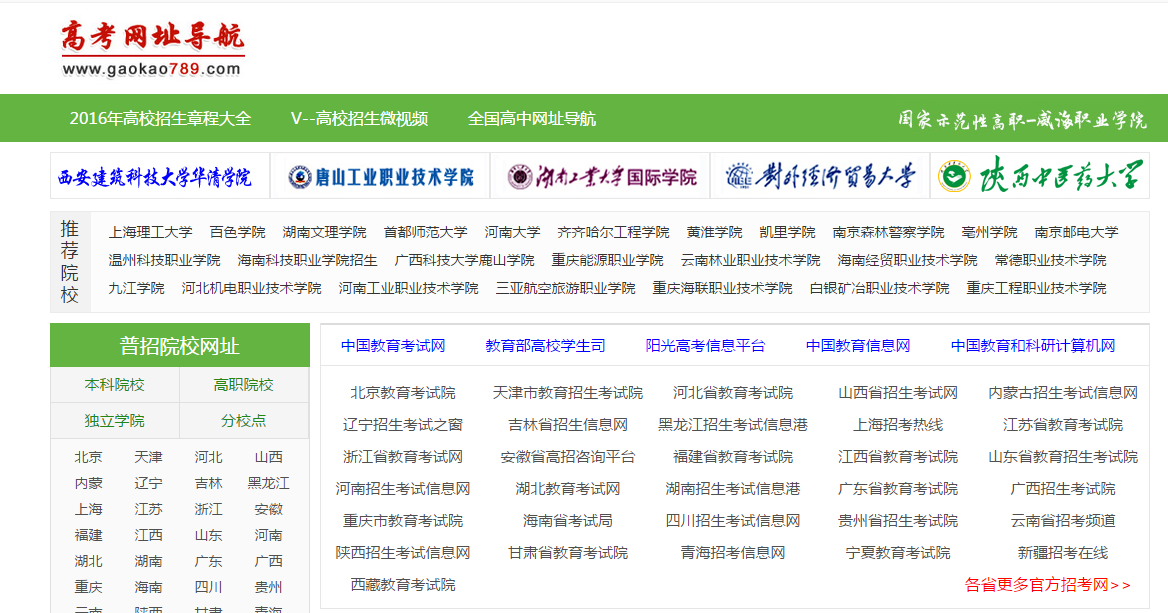Open 海南省考试局 link
Screen dimensions: 1168x613
click(568, 521)
